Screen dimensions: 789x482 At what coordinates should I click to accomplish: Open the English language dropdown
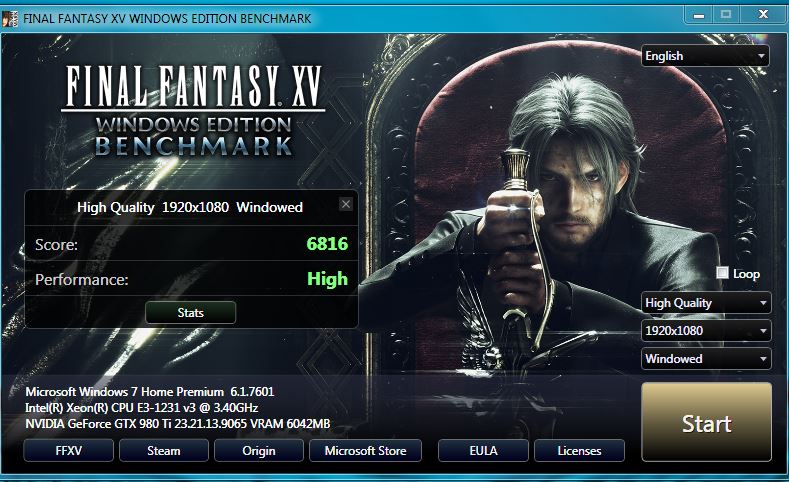point(705,55)
